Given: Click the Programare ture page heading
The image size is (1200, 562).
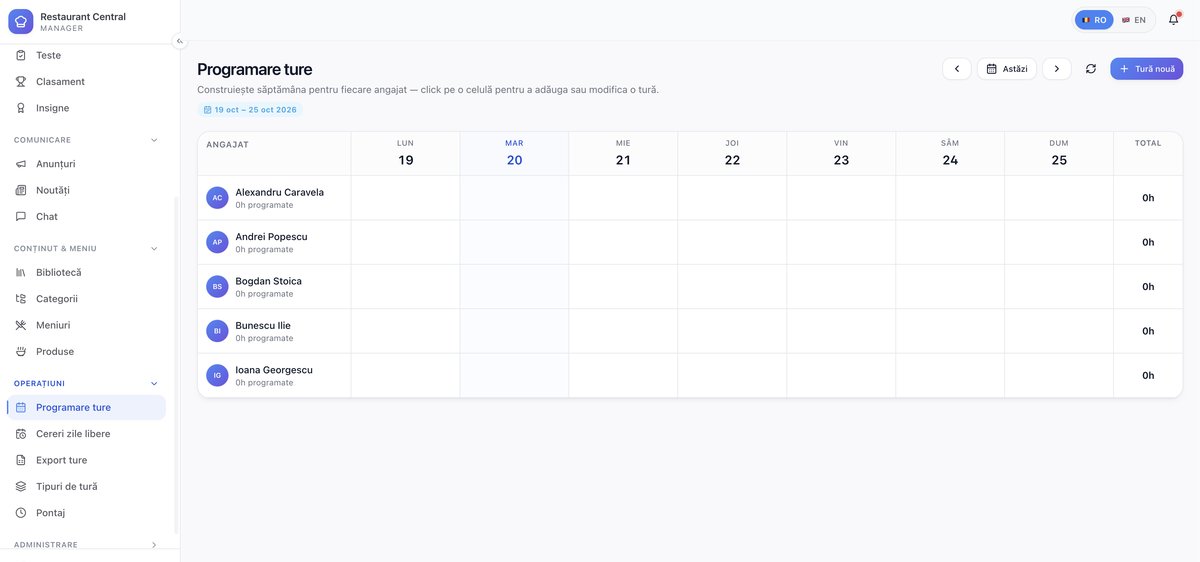Looking at the screenshot, I should pos(255,69).
